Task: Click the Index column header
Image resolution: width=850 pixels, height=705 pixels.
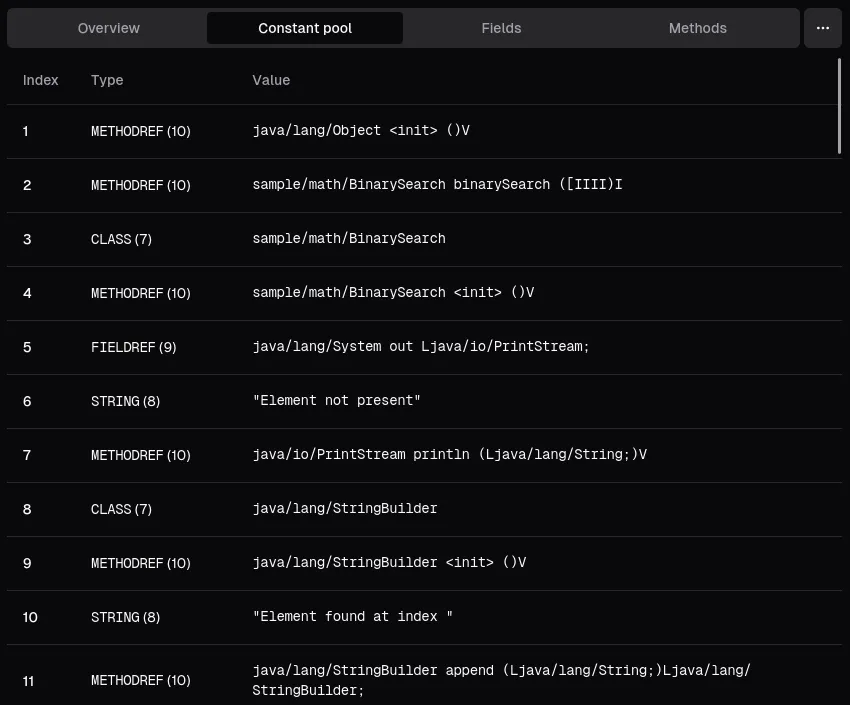Action: coord(41,80)
